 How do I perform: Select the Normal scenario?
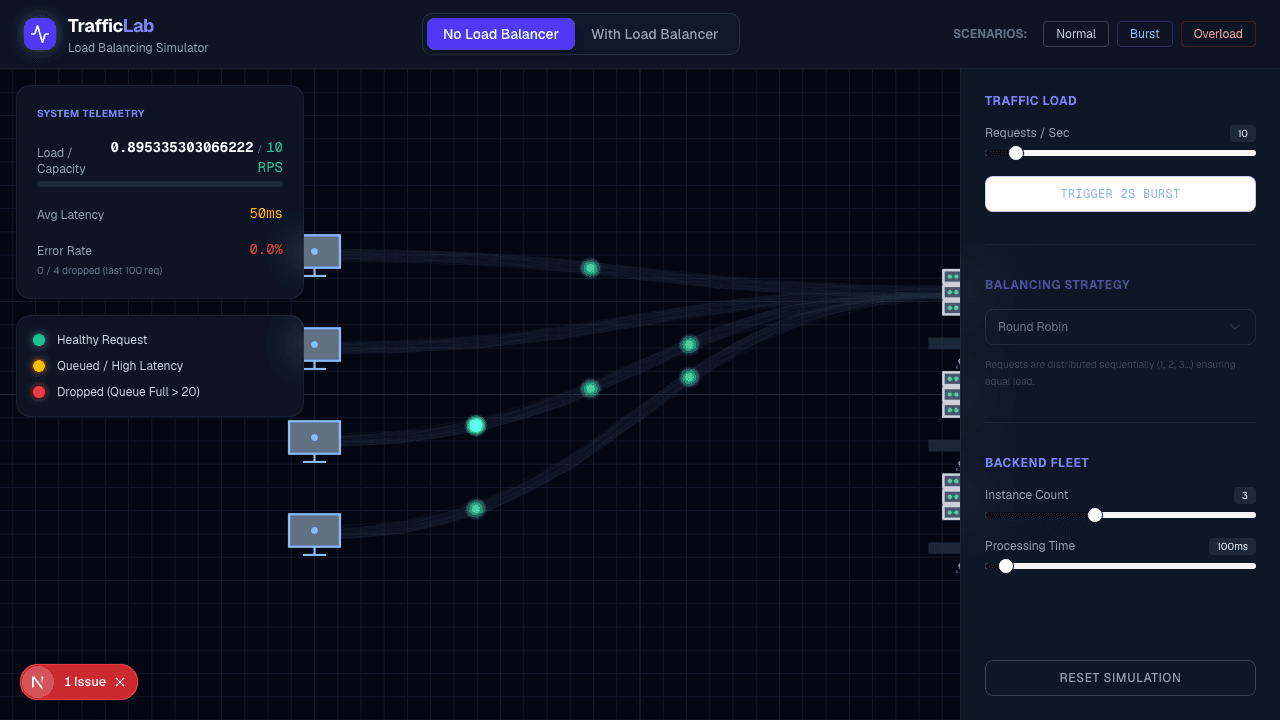(1076, 34)
